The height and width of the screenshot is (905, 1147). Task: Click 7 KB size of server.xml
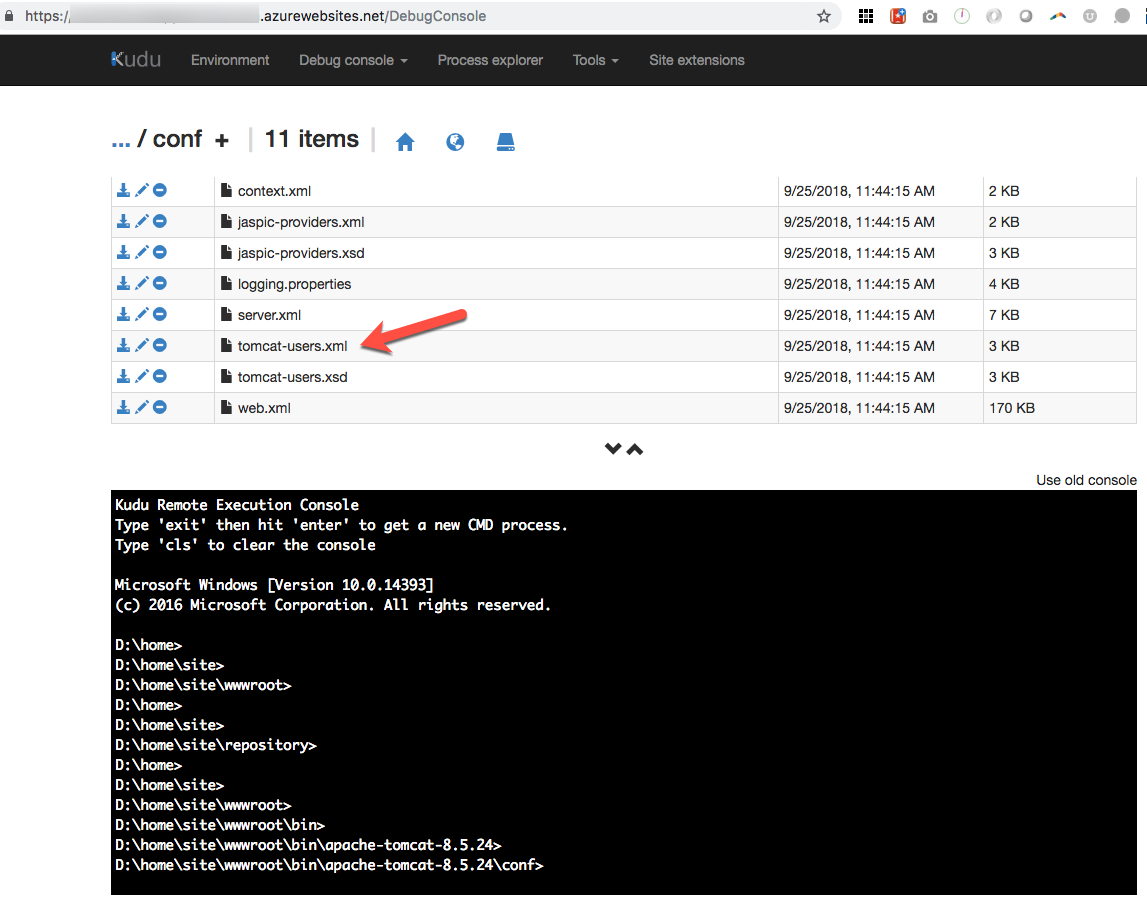point(1004,315)
